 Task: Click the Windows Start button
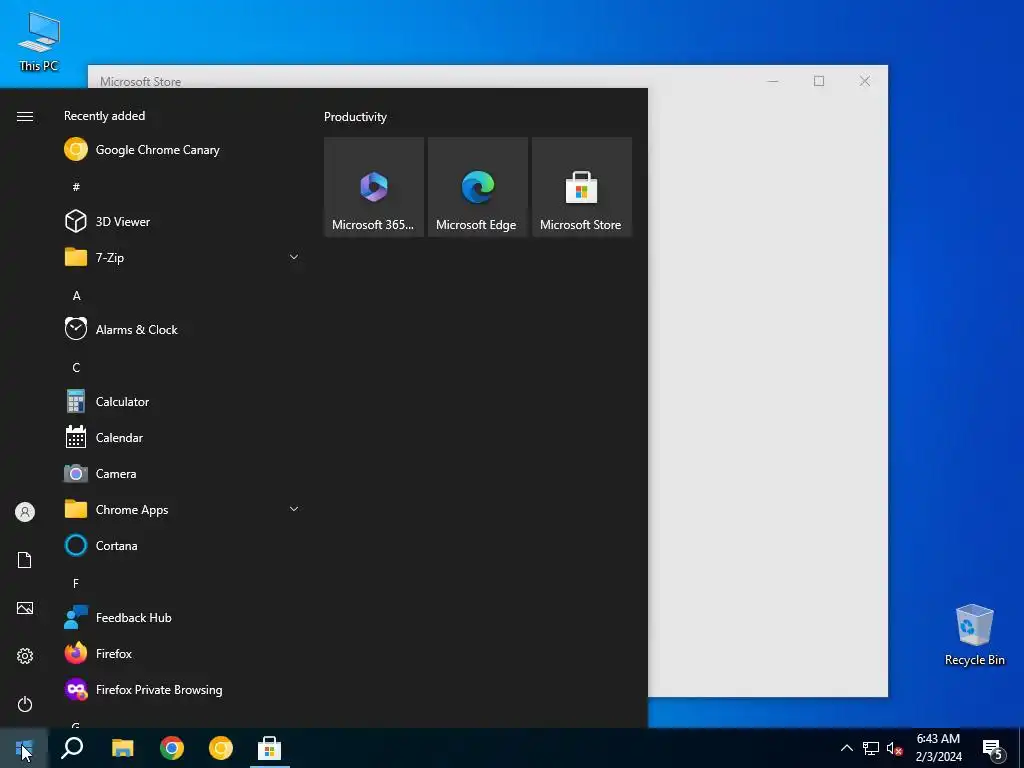(x=24, y=748)
